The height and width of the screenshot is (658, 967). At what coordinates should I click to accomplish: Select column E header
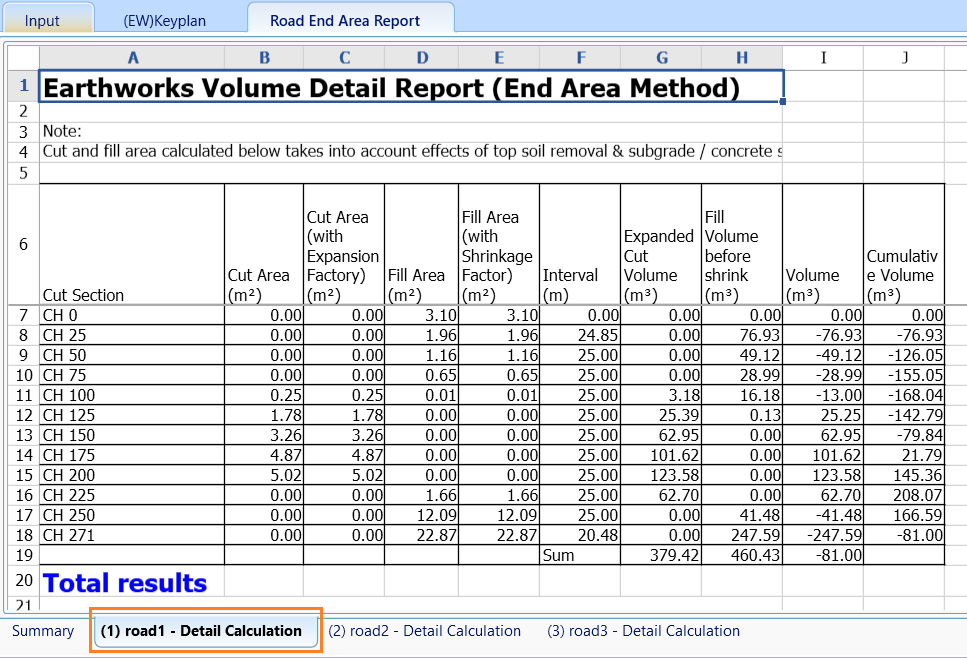click(499, 58)
